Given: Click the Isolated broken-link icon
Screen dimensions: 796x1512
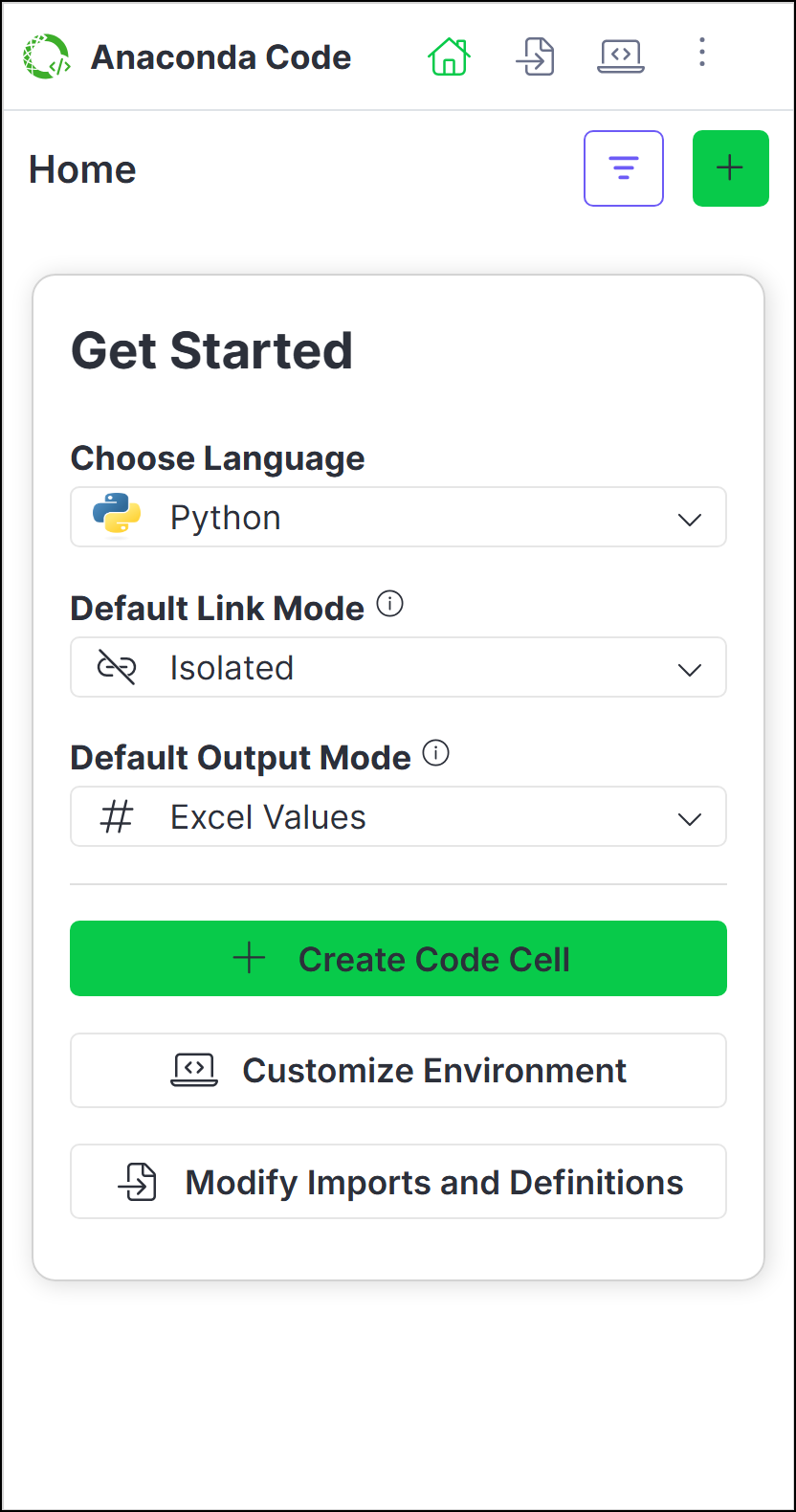Looking at the screenshot, I should [117, 667].
